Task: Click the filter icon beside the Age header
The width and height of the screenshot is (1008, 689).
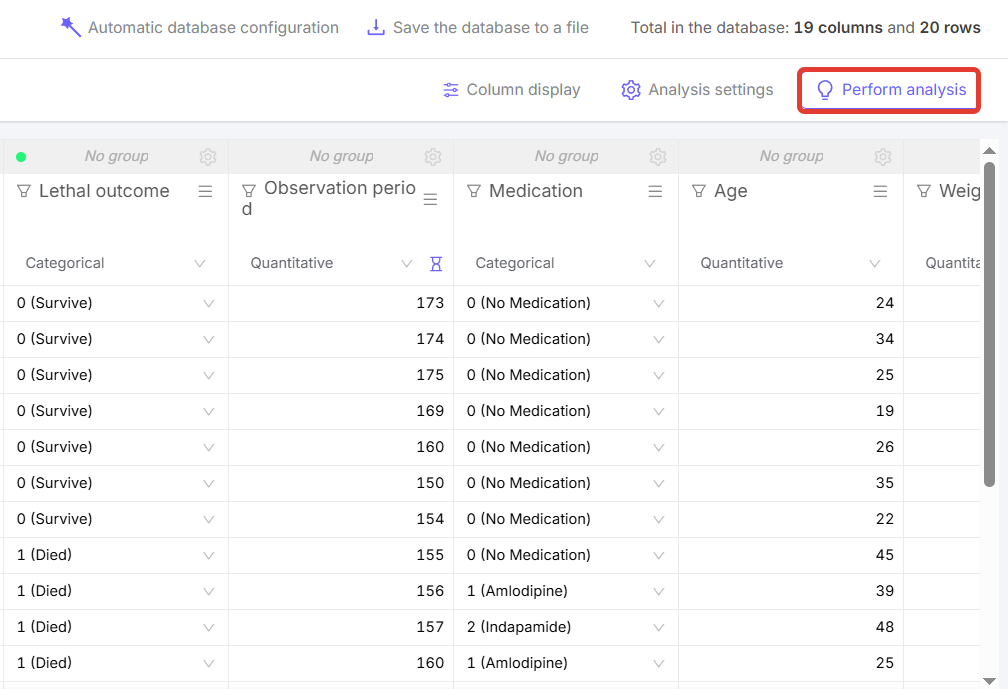Action: pyautogui.click(x=699, y=191)
